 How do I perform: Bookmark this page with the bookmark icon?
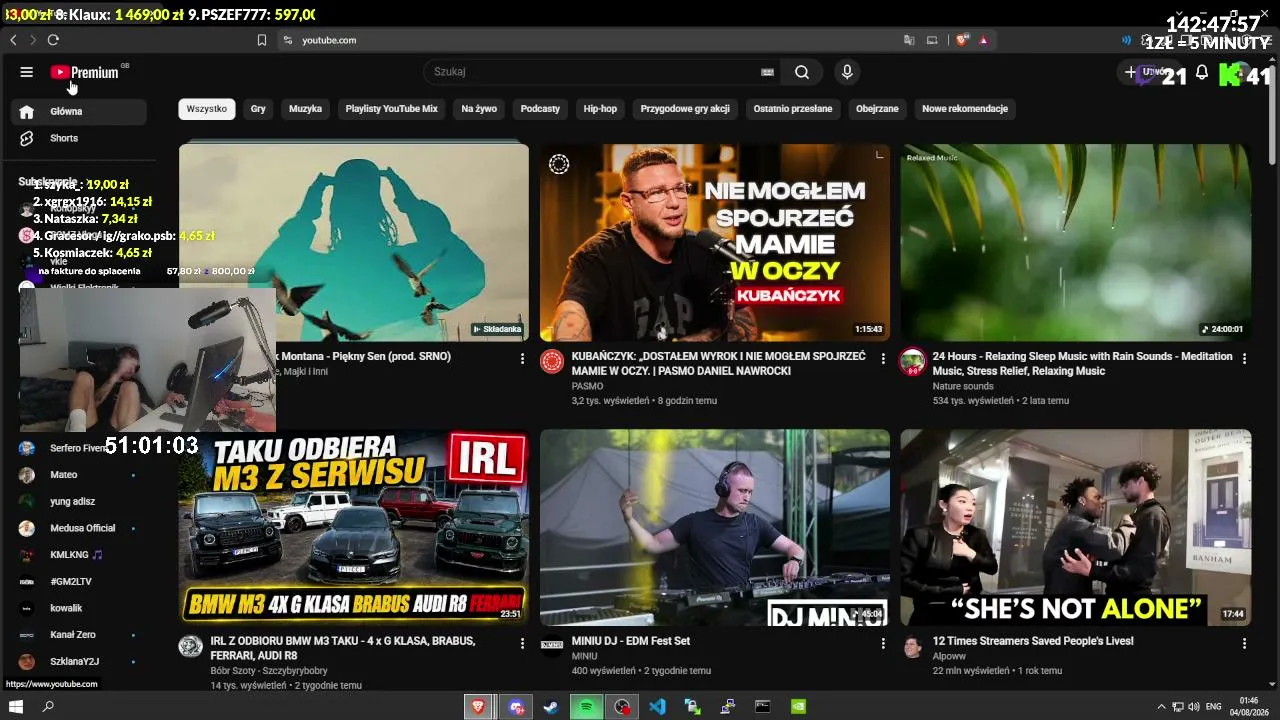[262, 40]
